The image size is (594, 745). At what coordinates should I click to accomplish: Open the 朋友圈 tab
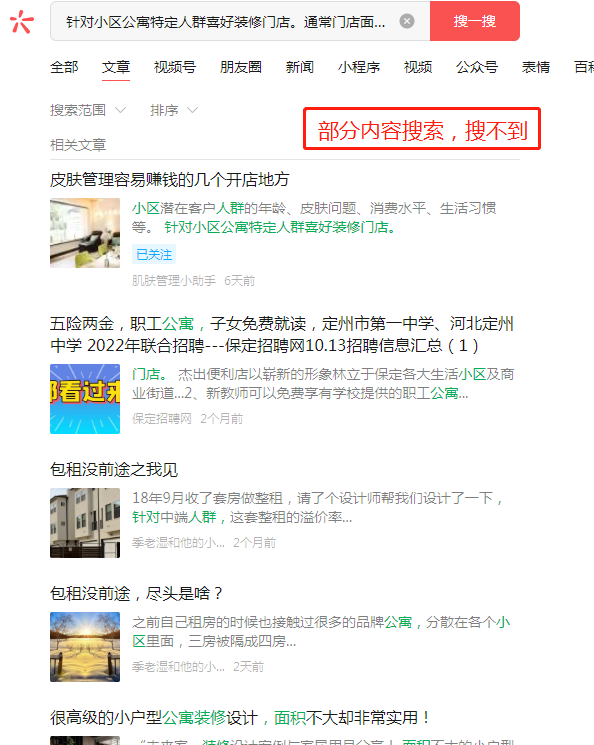[x=240, y=67]
